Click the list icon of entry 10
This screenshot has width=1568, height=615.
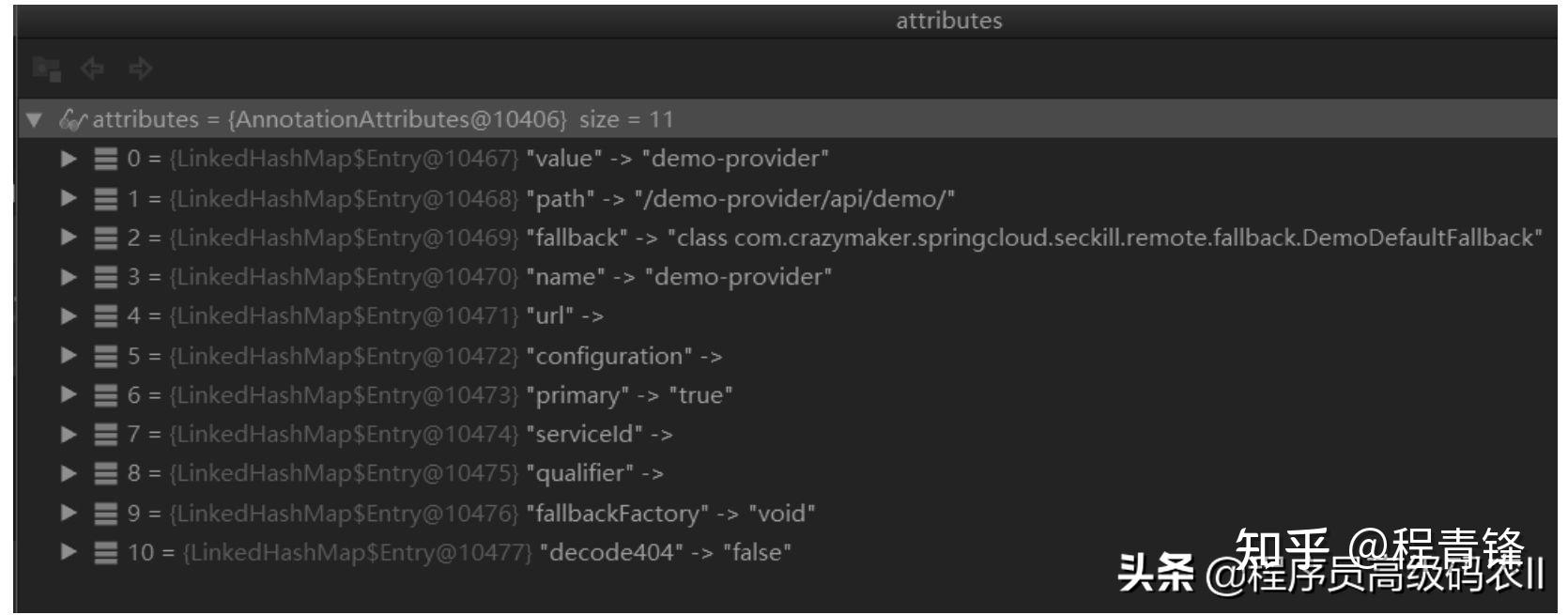106,553
